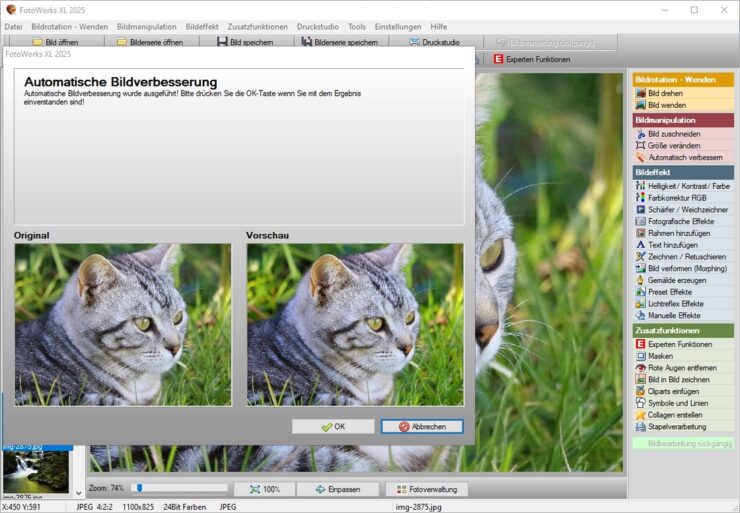Viewport: 740px width, 513px height.
Task: Click img-2875.jpg in status bar
Action: (418, 507)
